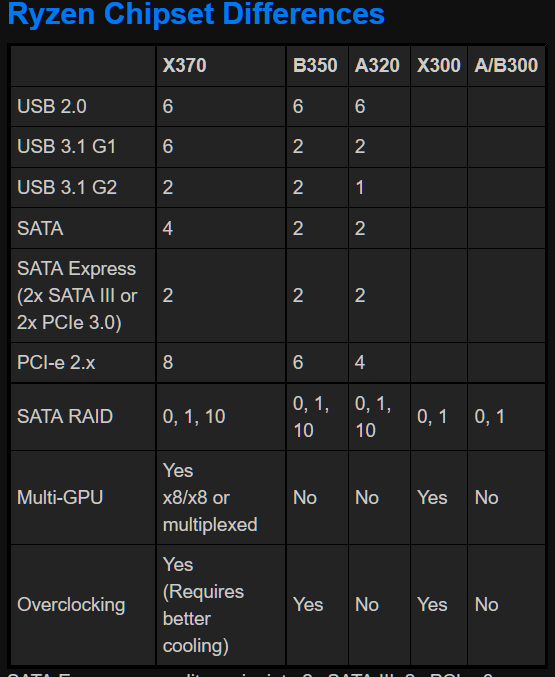Click the SATA RAID row label
Viewport: 555px width, 677px height.
click(65, 417)
